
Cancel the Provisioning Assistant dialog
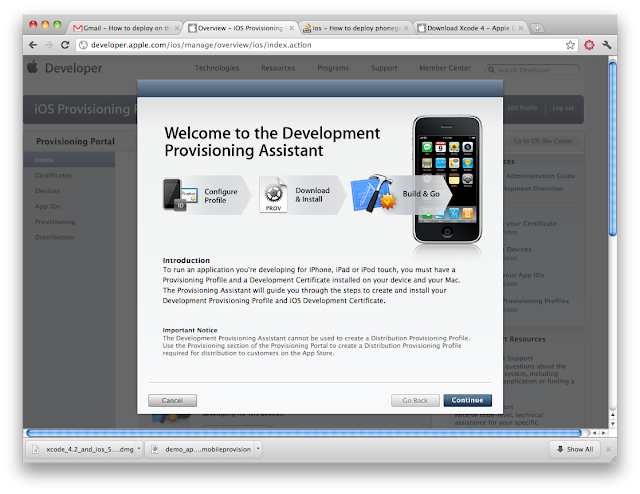[172, 400]
